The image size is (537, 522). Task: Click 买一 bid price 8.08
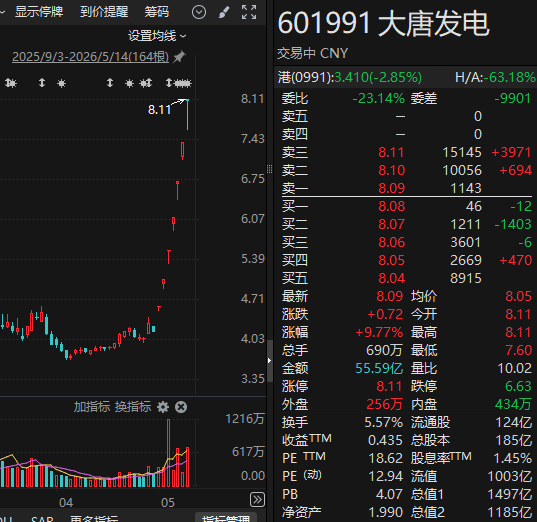[x=391, y=206]
